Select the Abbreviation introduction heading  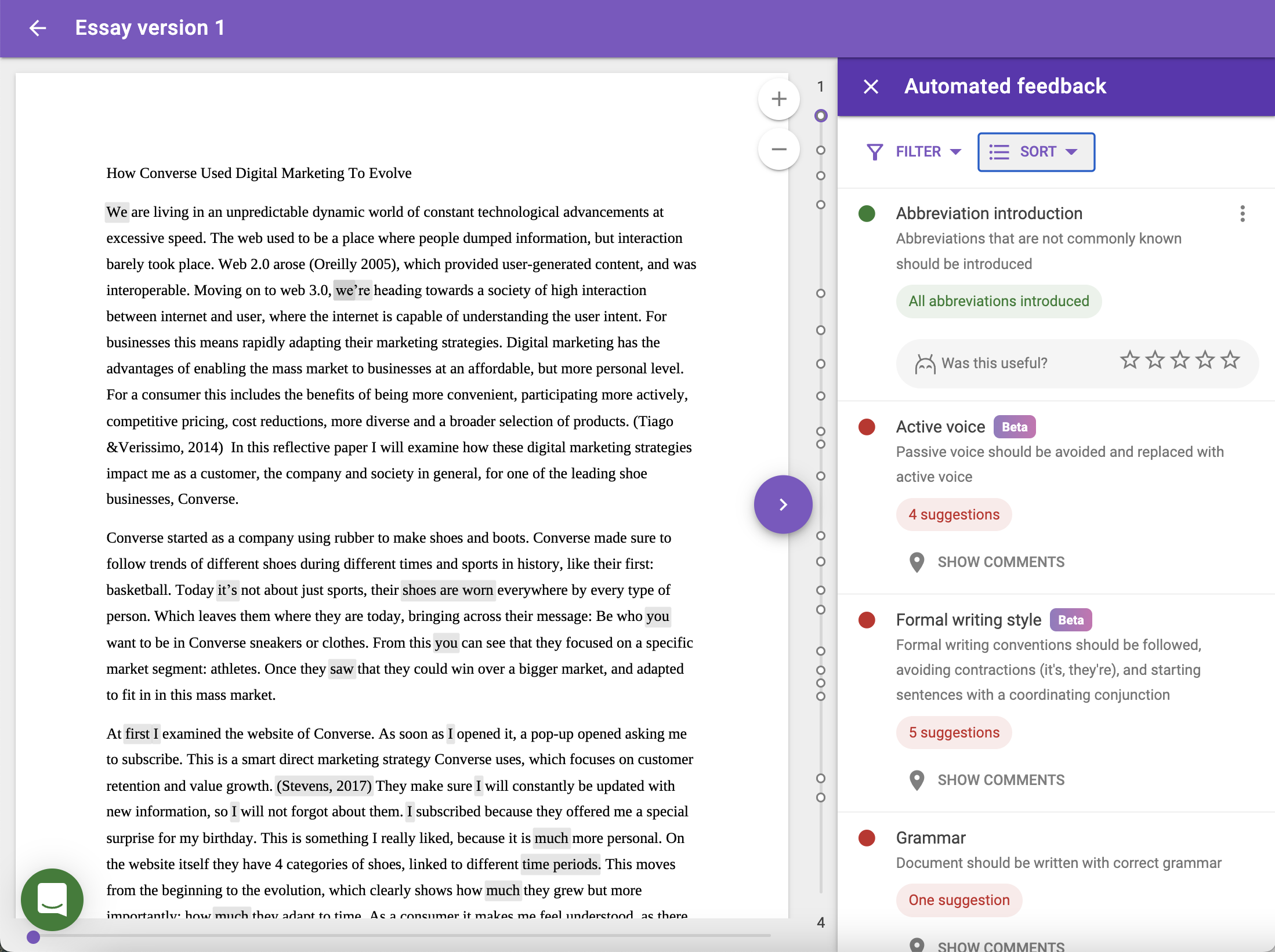point(989,213)
